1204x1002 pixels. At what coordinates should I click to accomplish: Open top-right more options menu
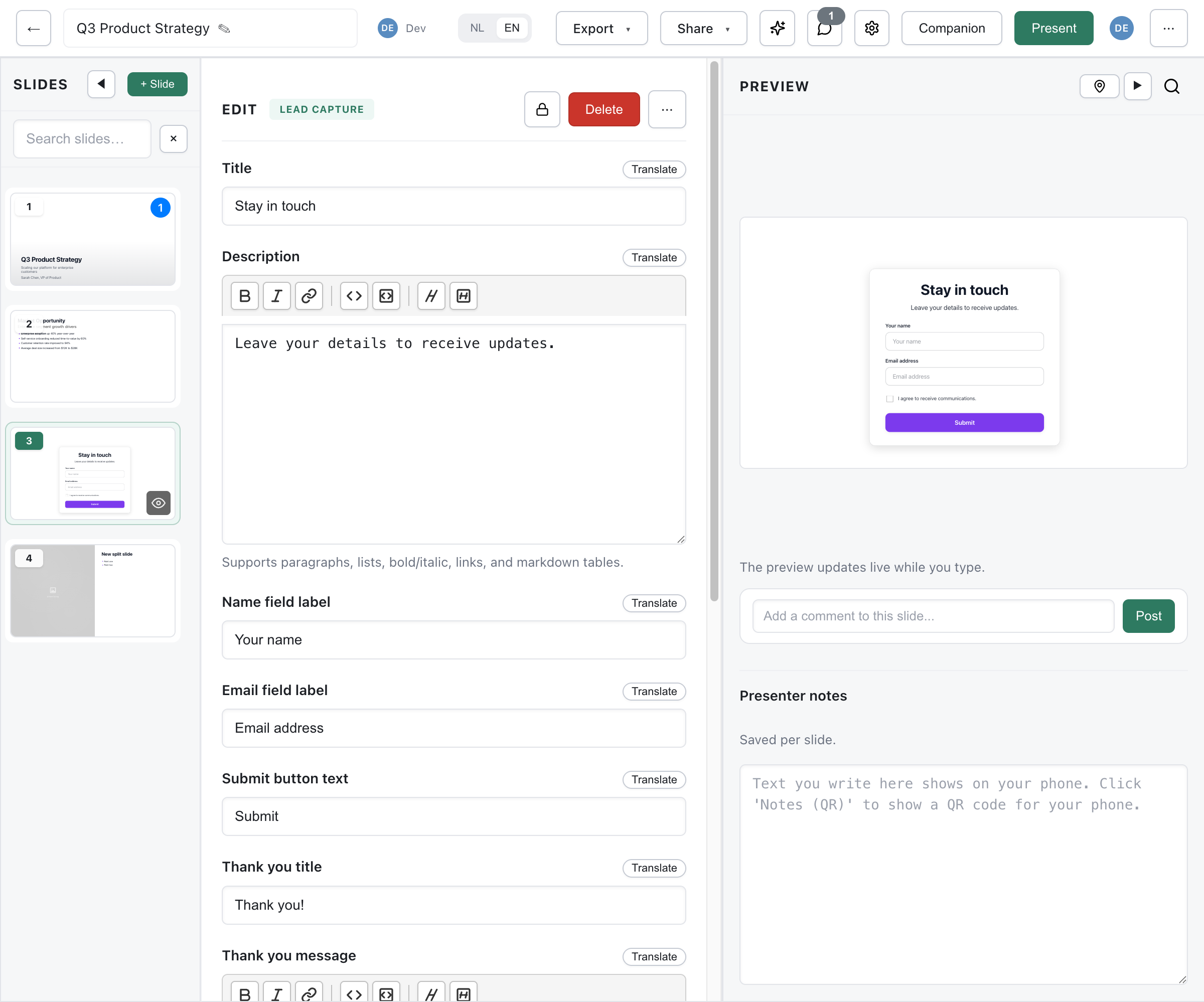click(1168, 28)
